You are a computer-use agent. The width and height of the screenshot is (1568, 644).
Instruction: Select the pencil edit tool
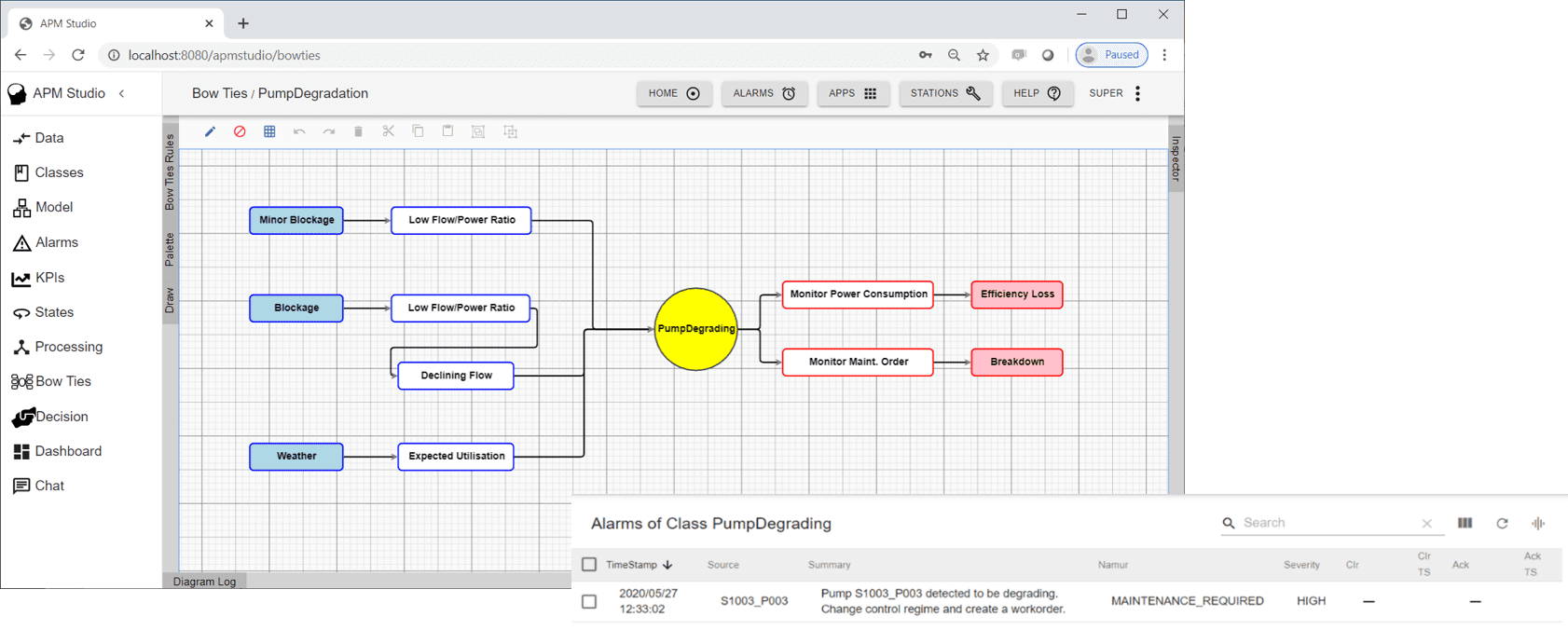tap(210, 131)
